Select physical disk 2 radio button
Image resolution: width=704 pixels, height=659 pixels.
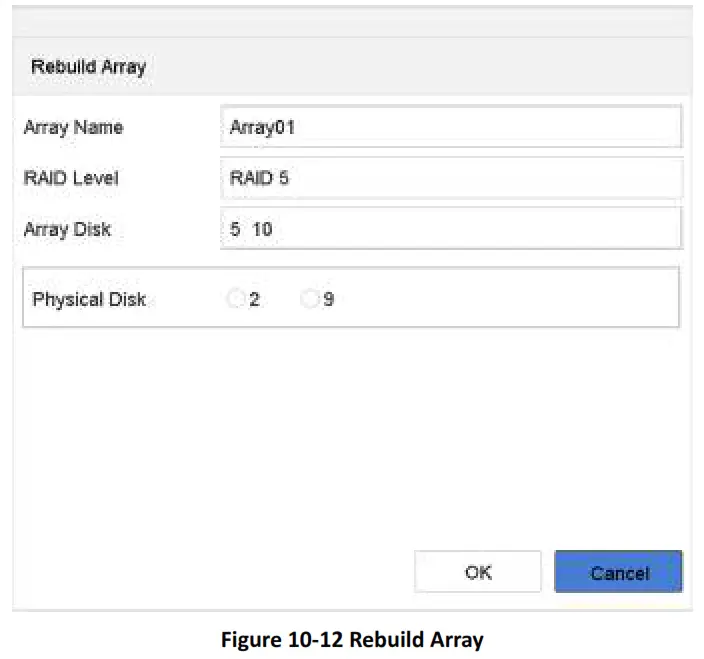click(236, 298)
